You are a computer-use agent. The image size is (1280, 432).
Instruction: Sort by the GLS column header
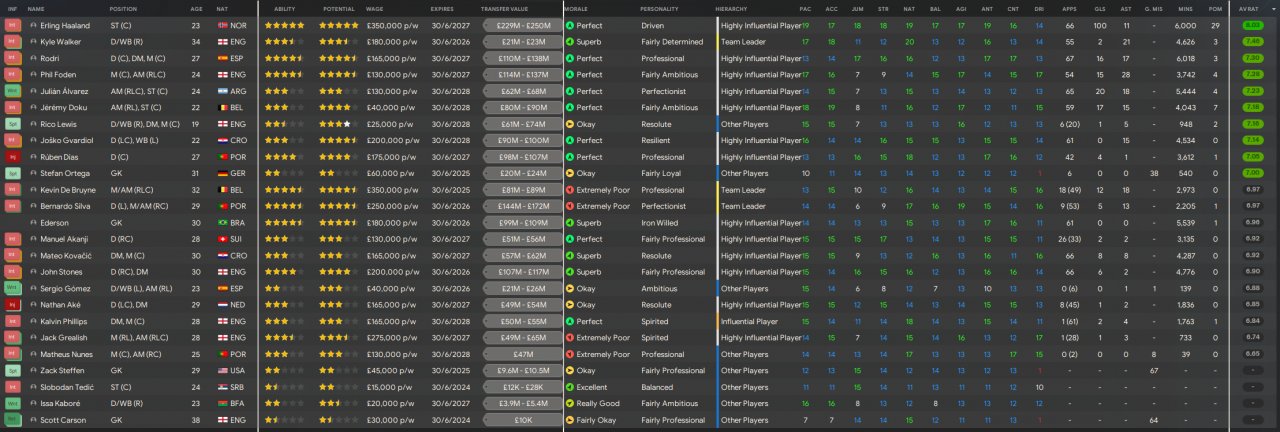coord(1099,8)
